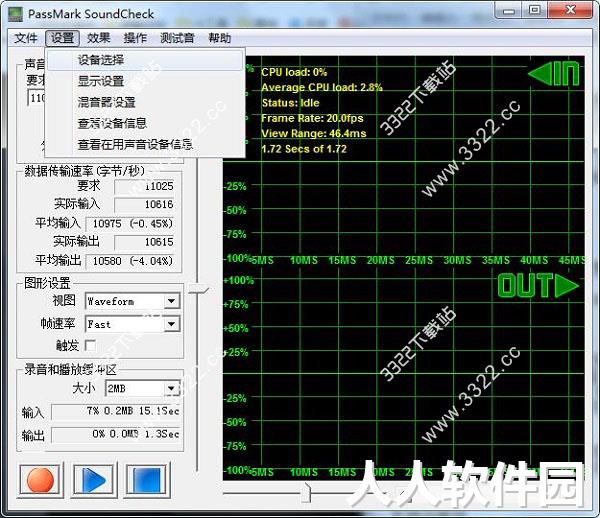Click the CPU load: 0% text
The image size is (600, 518).
tap(294, 72)
